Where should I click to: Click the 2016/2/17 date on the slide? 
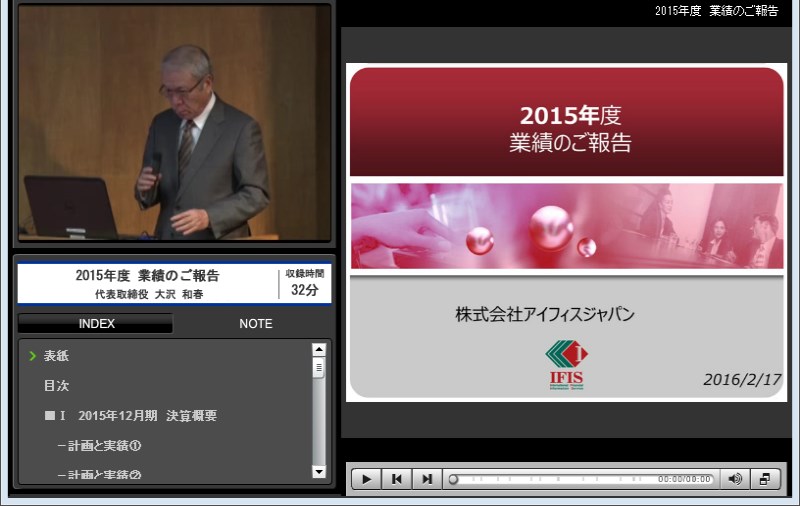(742, 380)
